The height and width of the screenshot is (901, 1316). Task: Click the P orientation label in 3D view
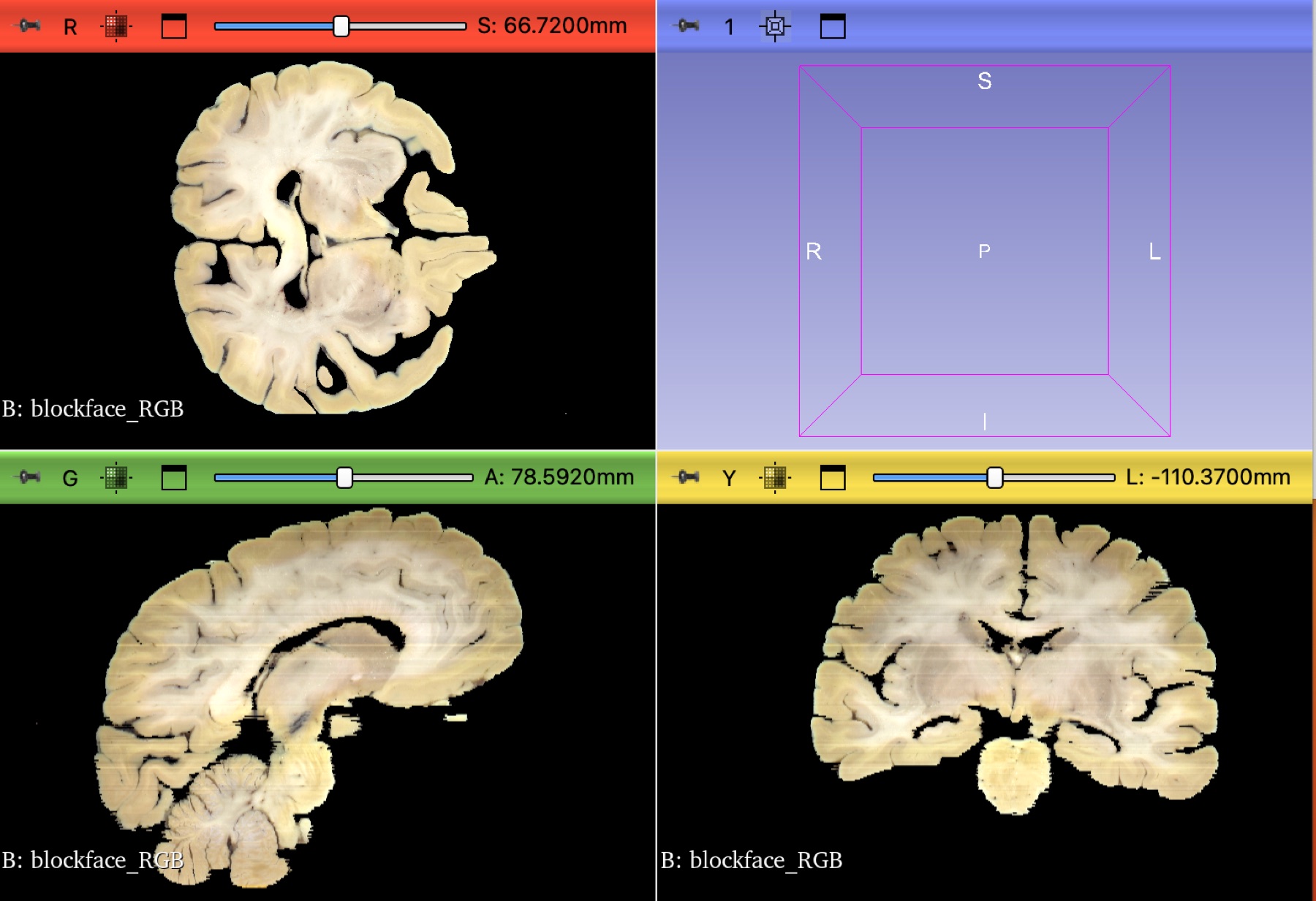984,251
